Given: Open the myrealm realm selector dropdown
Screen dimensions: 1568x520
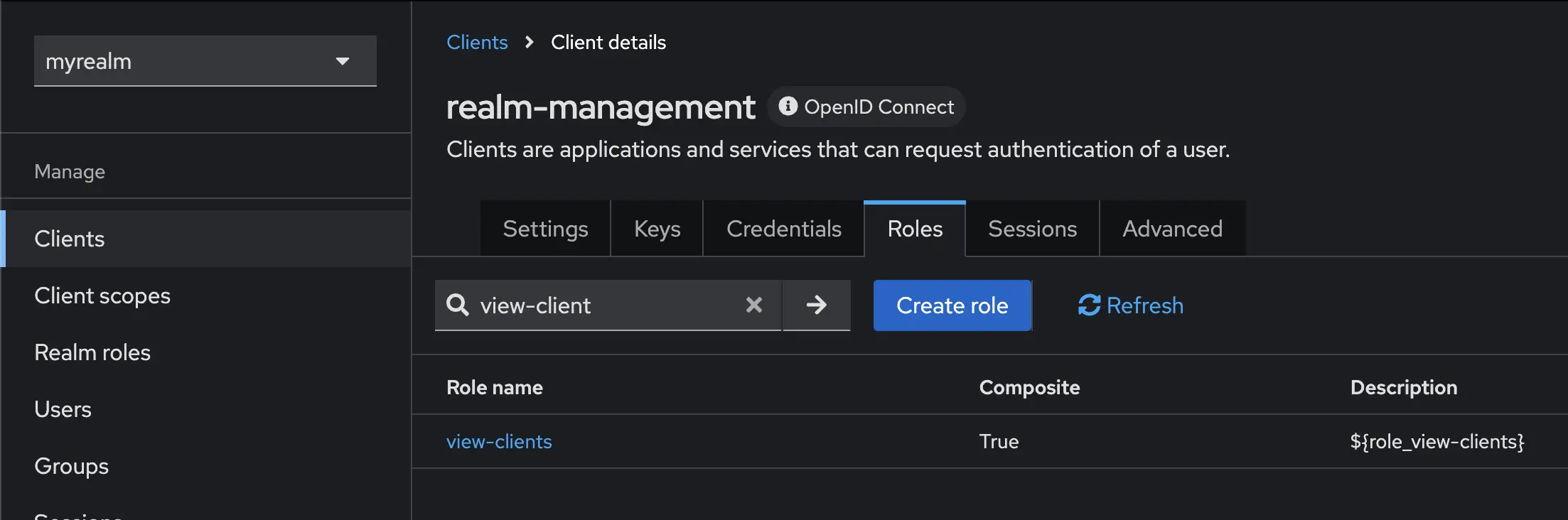Looking at the screenshot, I should pyautogui.click(x=205, y=61).
